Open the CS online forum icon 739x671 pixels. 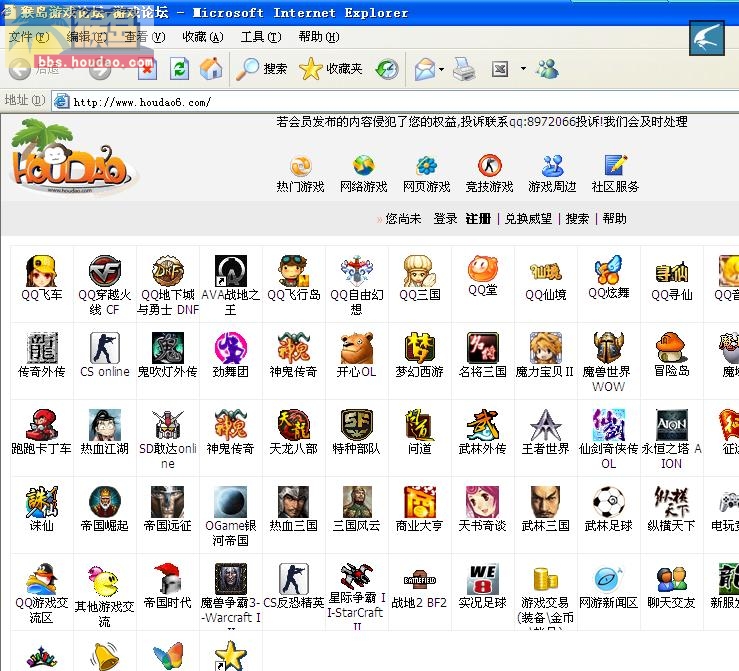click(x=105, y=348)
